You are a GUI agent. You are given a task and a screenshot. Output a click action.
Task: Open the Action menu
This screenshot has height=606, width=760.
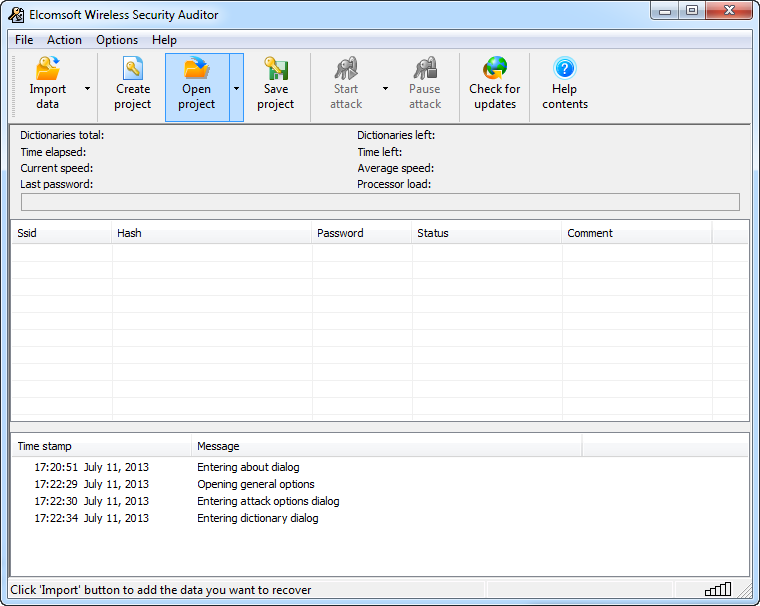64,40
